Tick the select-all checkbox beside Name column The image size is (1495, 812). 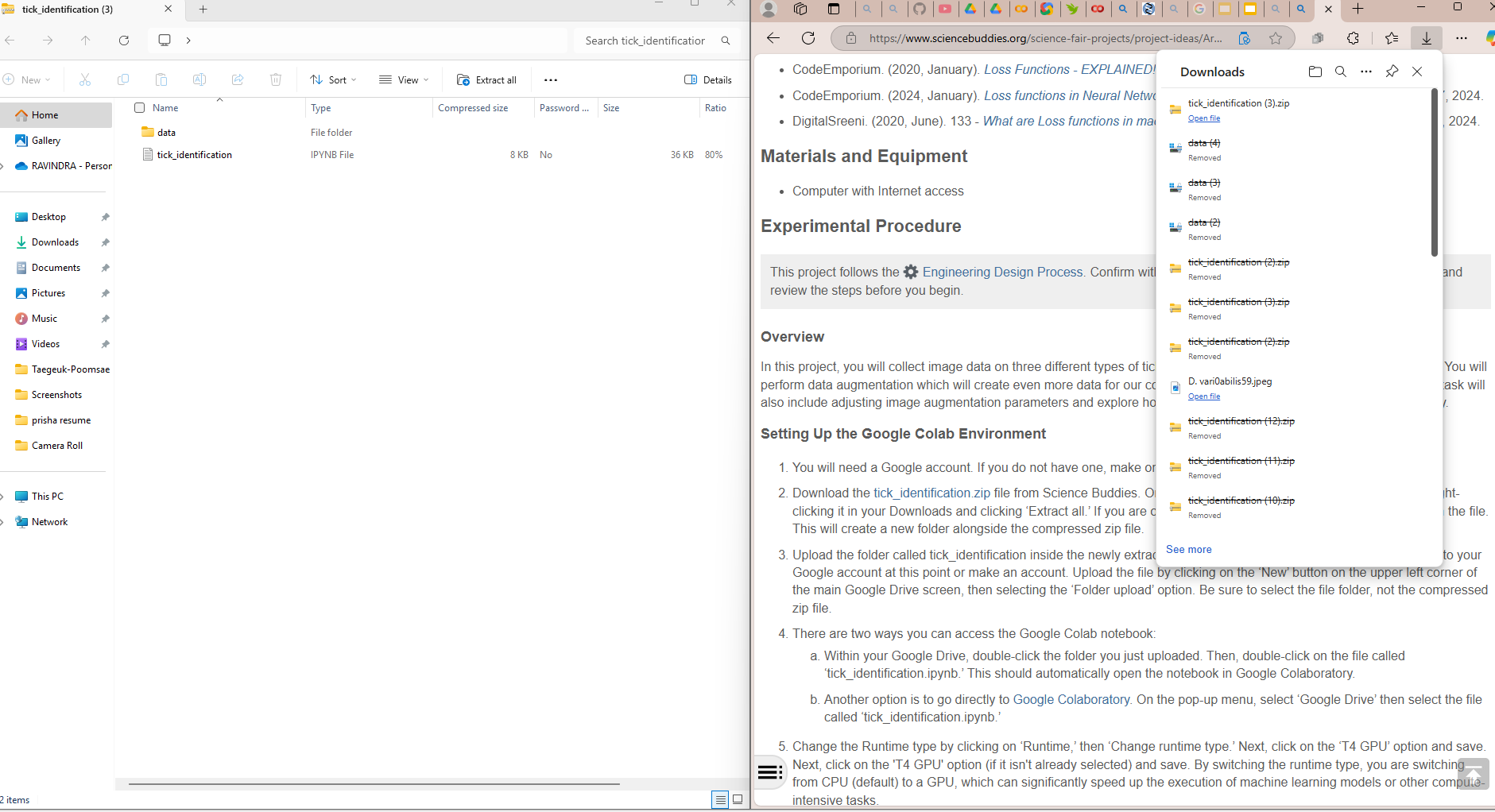click(140, 108)
